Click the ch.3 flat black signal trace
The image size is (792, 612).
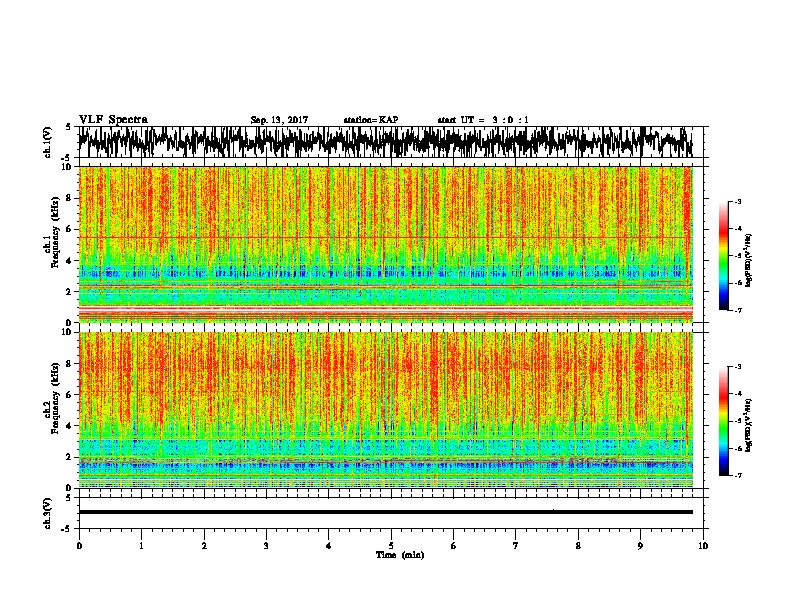coord(385,512)
